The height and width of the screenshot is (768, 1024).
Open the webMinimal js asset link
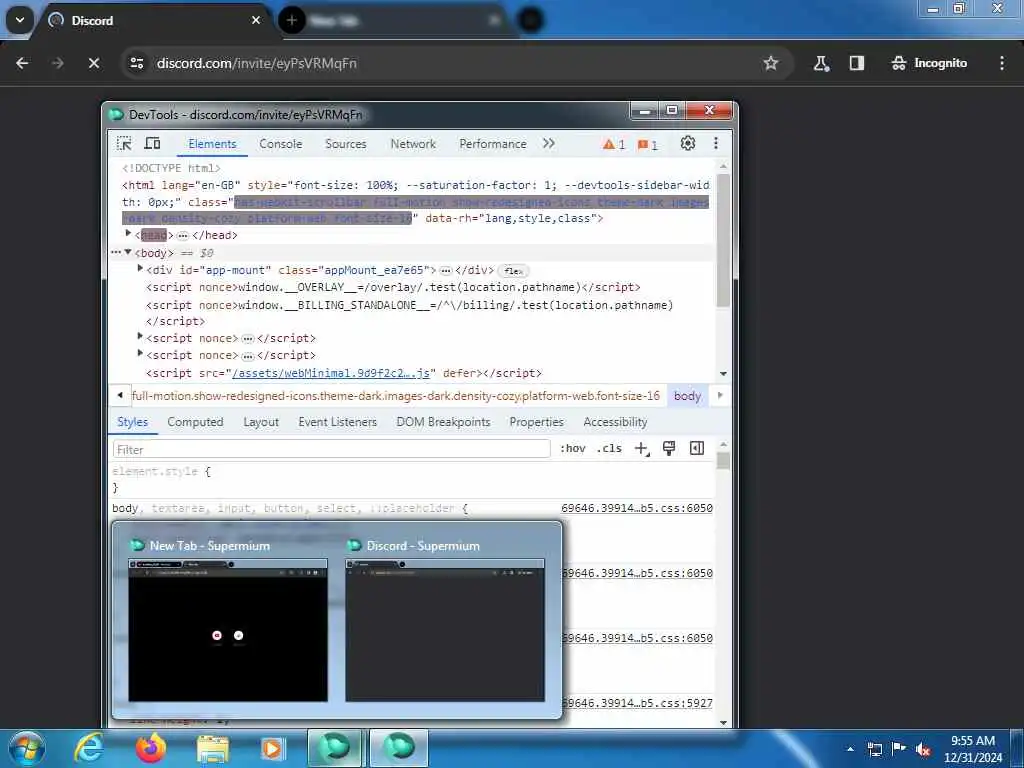point(331,373)
